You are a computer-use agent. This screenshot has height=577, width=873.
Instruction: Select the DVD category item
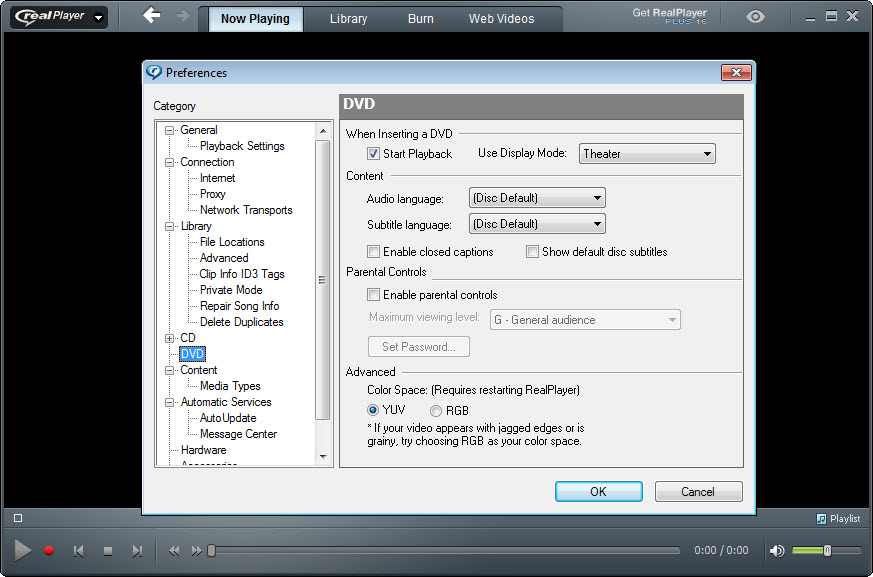(192, 354)
